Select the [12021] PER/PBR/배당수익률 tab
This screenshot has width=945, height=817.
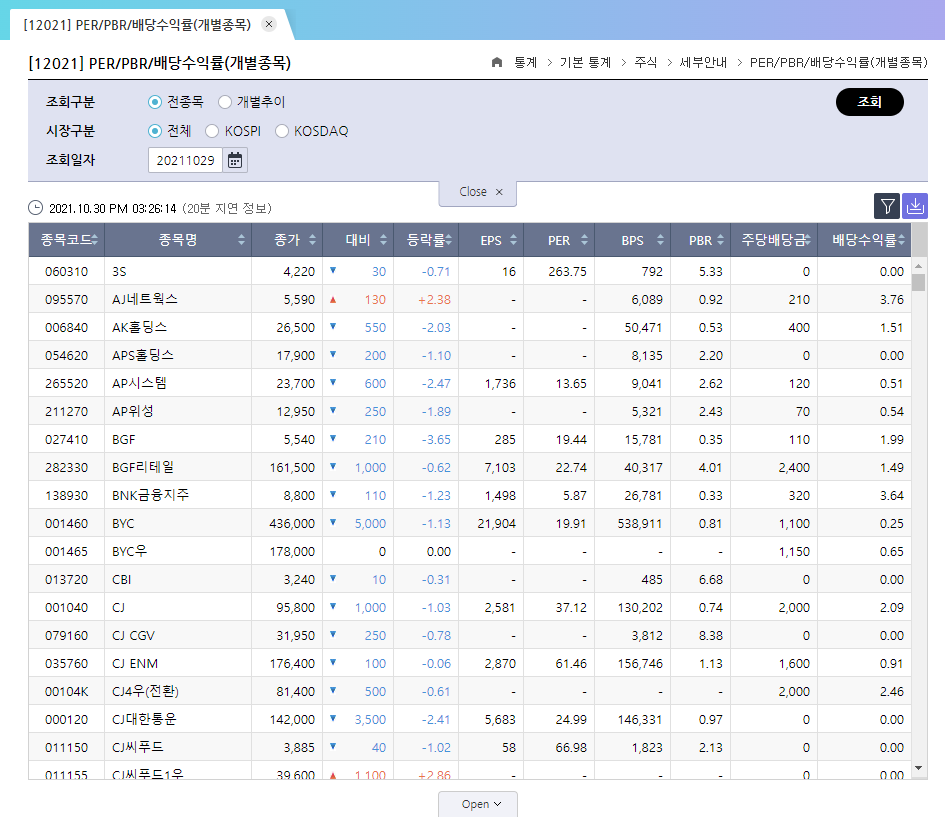[137, 25]
